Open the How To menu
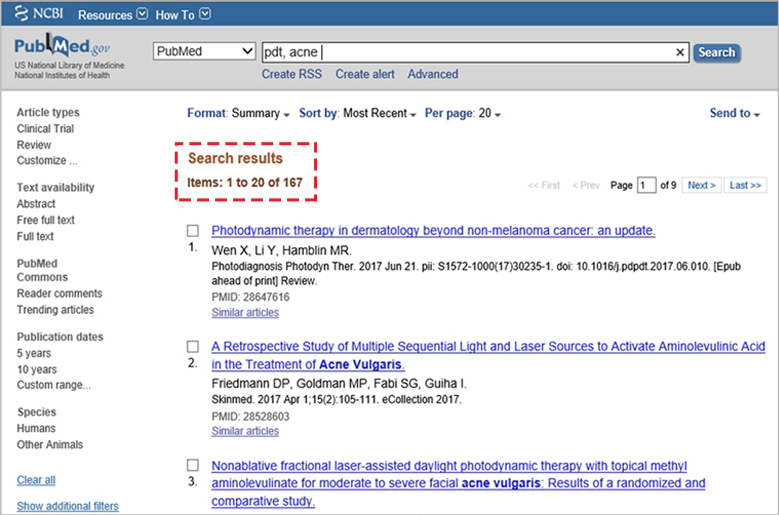 [x=183, y=15]
